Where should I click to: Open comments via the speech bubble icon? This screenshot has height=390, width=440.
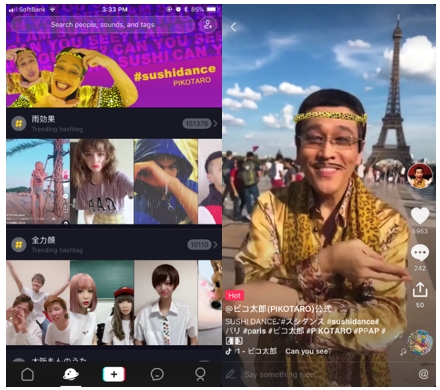coord(420,253)
